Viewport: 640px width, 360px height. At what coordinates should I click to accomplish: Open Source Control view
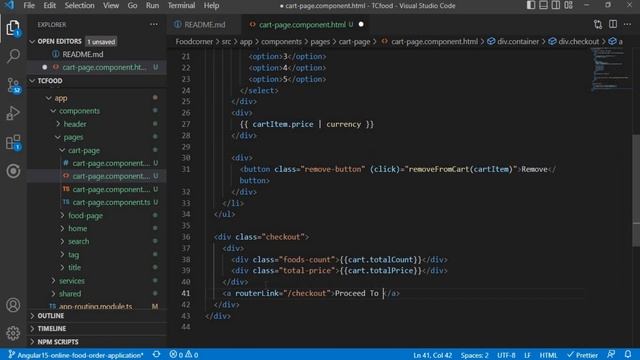click(13, 85)
